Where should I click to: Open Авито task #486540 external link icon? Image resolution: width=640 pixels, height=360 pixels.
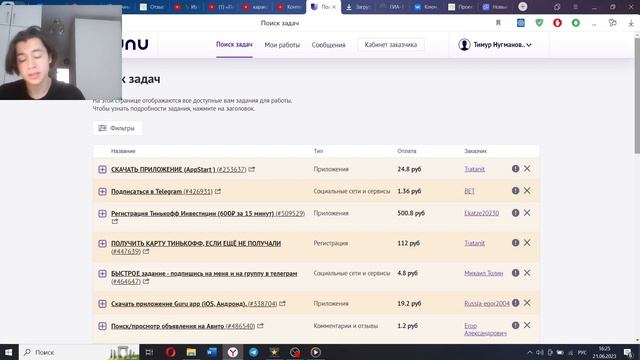point(260,326)
